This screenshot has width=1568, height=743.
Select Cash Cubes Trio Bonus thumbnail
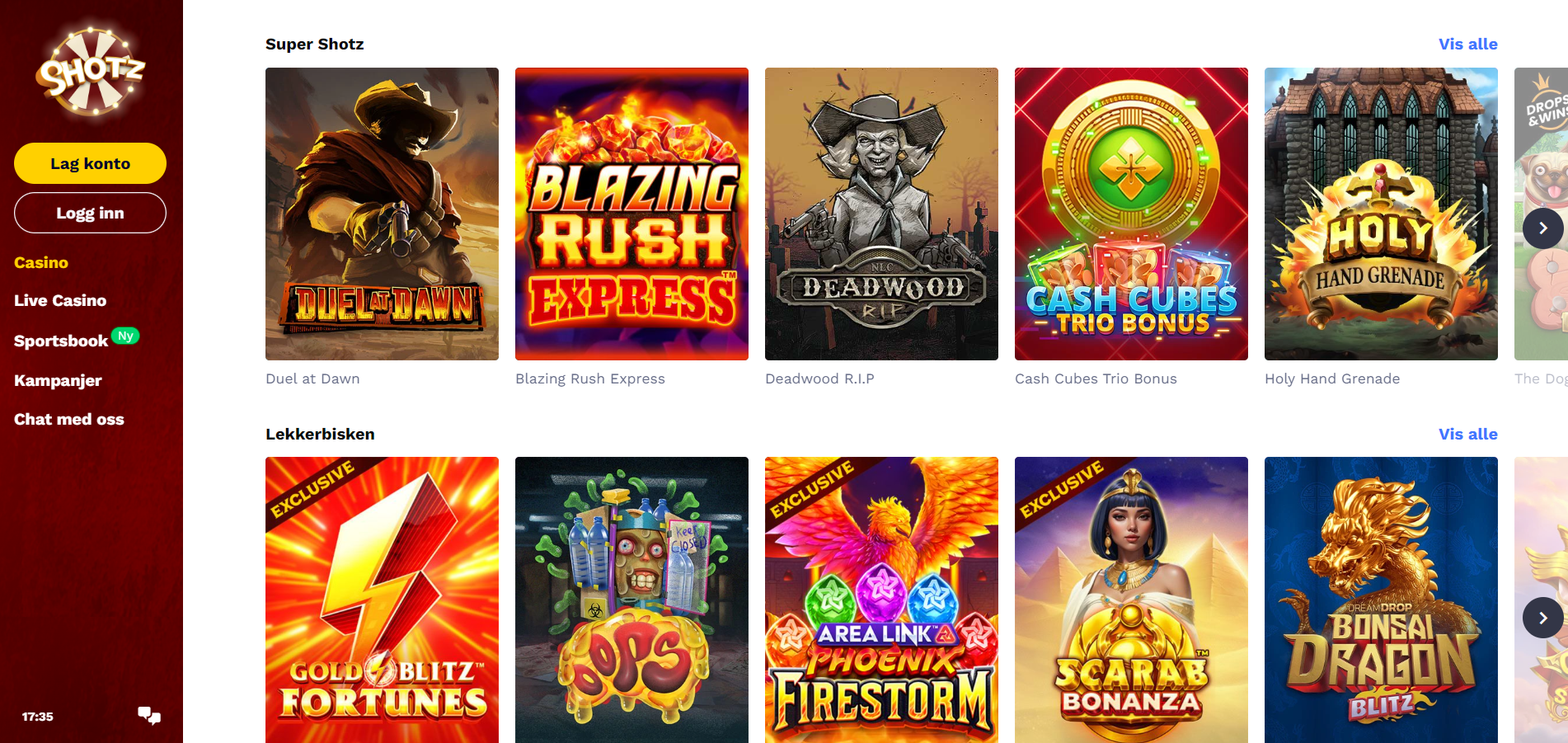(x=1131, y=214)
